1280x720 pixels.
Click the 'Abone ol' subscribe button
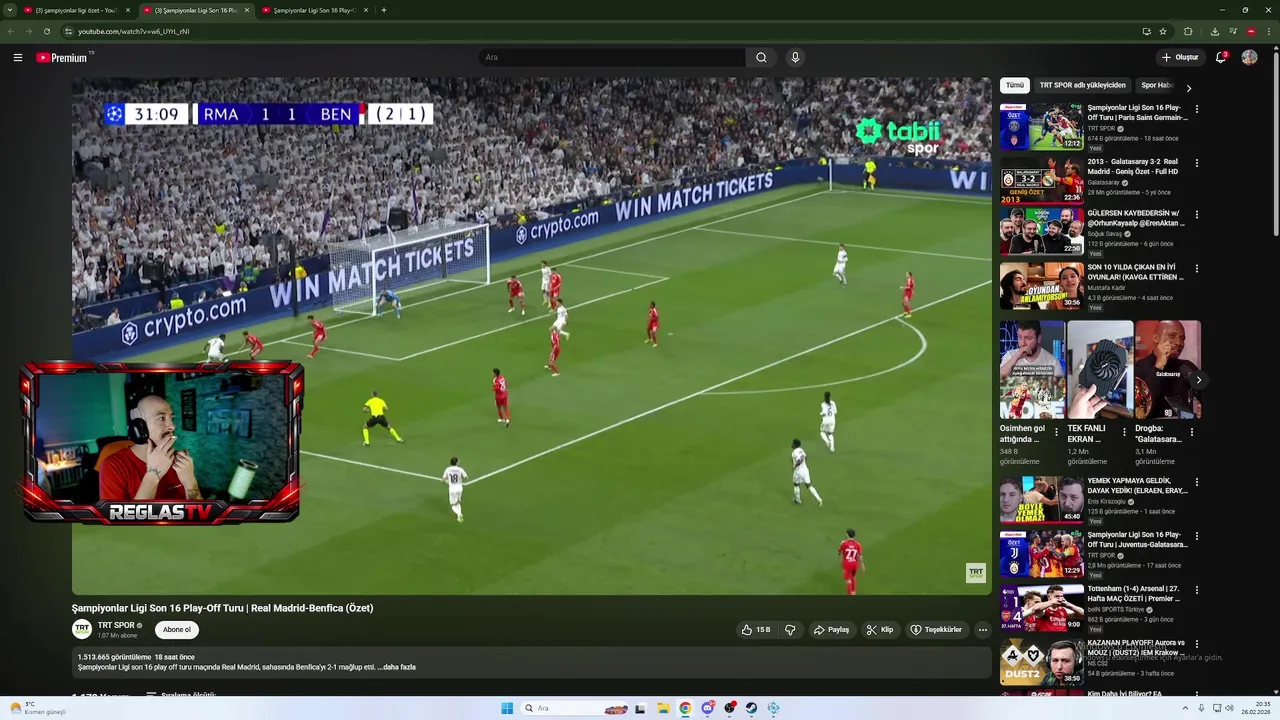pos(177,630)
